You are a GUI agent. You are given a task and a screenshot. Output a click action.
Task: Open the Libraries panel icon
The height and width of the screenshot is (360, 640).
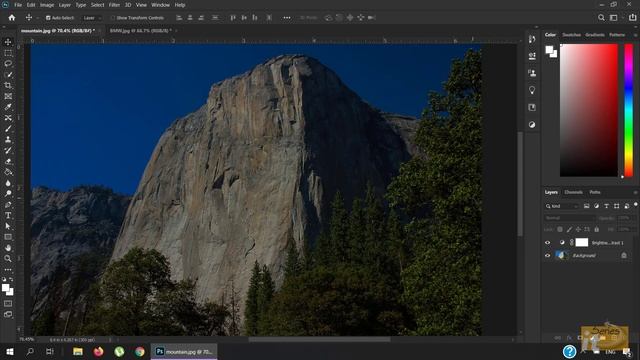tap(532, 107)
